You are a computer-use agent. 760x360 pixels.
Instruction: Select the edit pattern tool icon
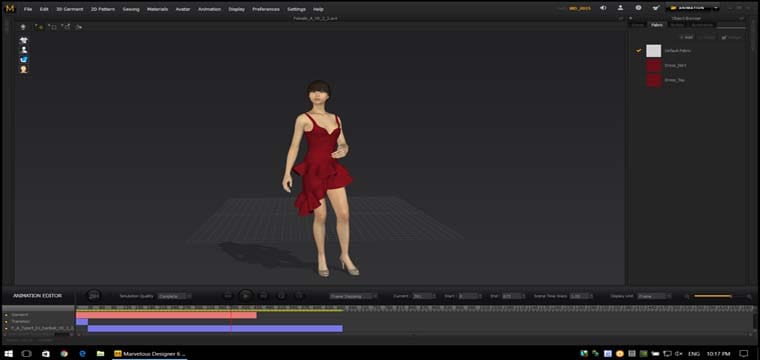coord(66,27)
